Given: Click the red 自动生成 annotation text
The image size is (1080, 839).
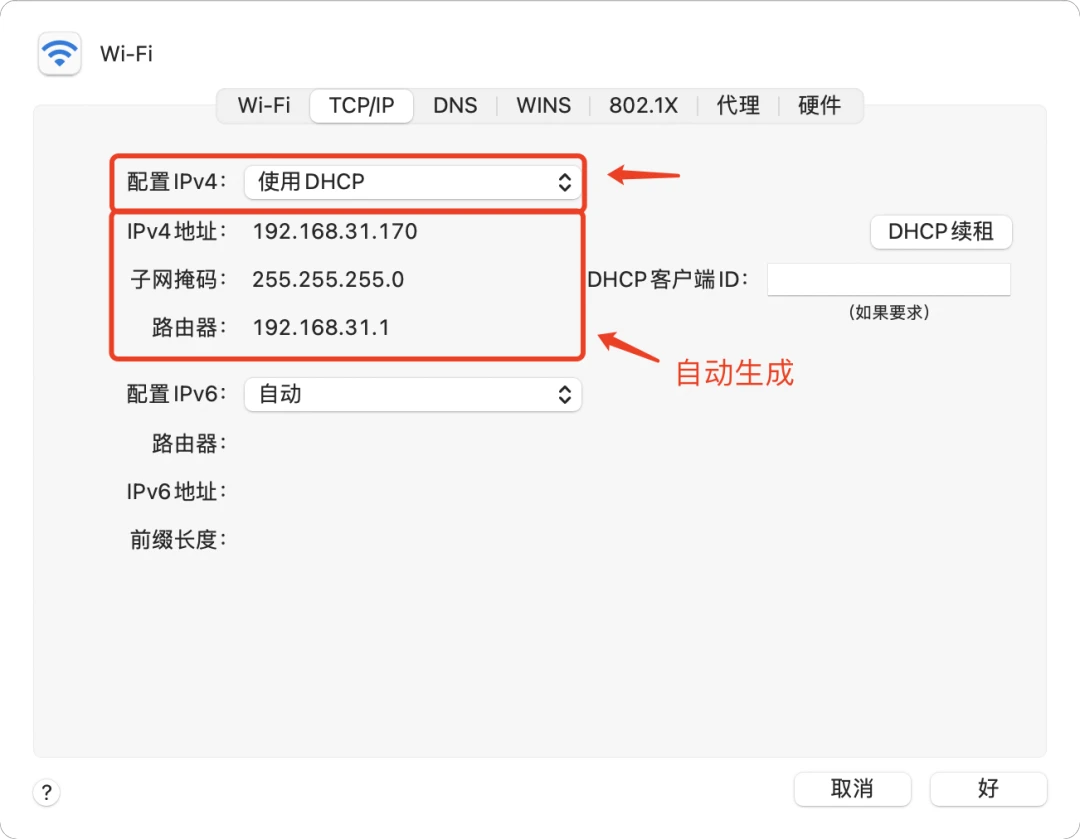Looking at the screenshot, I should point(734,373).
